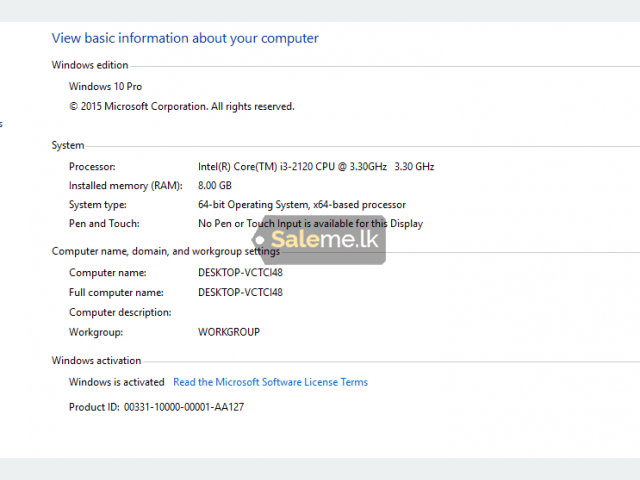The height and width of the screenshot is (480, 640).
Task: Click the 'Workgroup:' label
Action: 96,332
